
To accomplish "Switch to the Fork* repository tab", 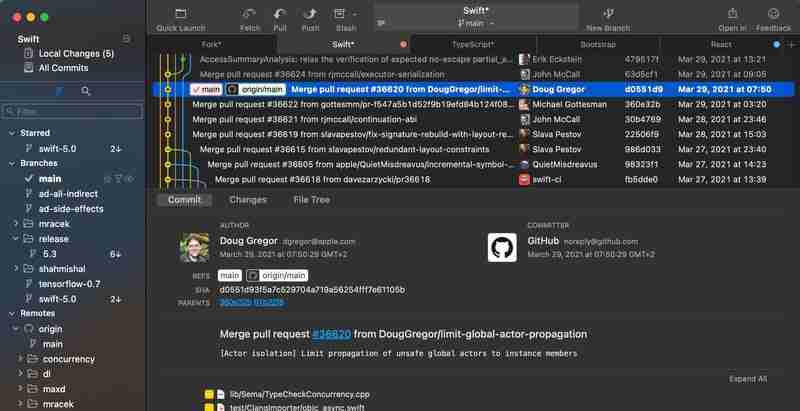I will pos(212,44).
